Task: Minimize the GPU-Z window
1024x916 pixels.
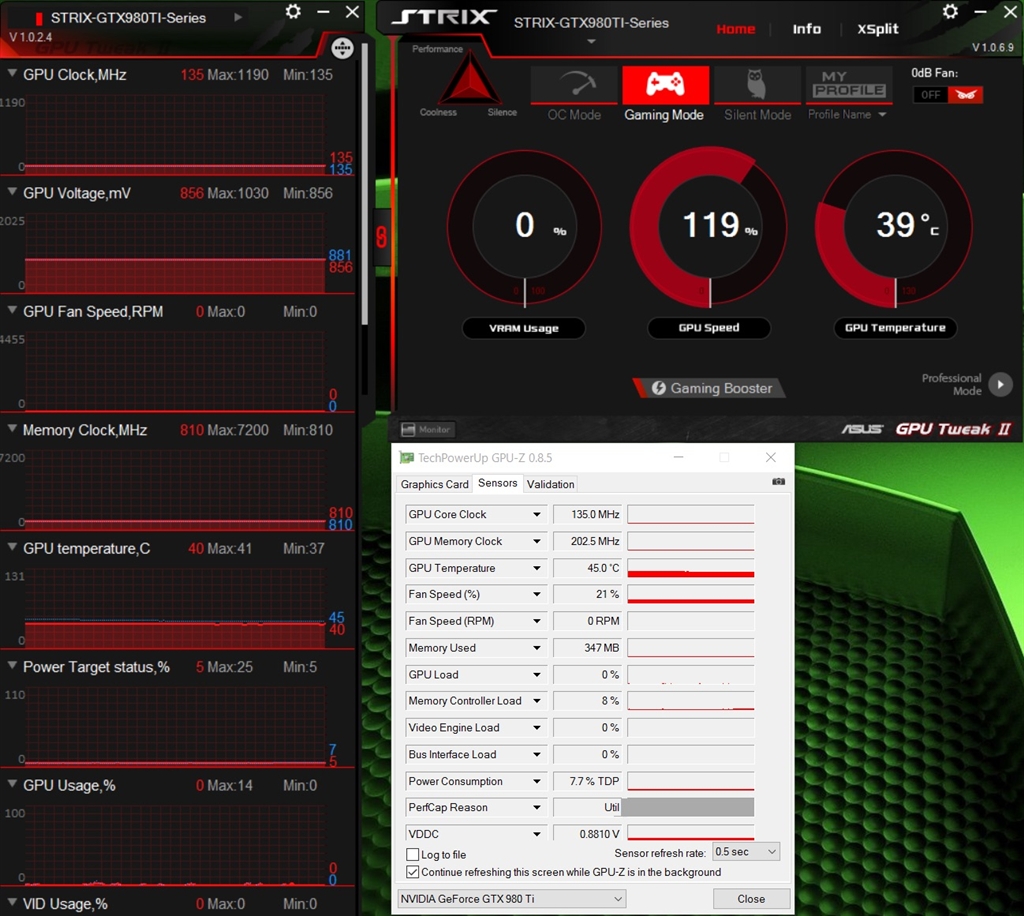Action: point(679,457)
